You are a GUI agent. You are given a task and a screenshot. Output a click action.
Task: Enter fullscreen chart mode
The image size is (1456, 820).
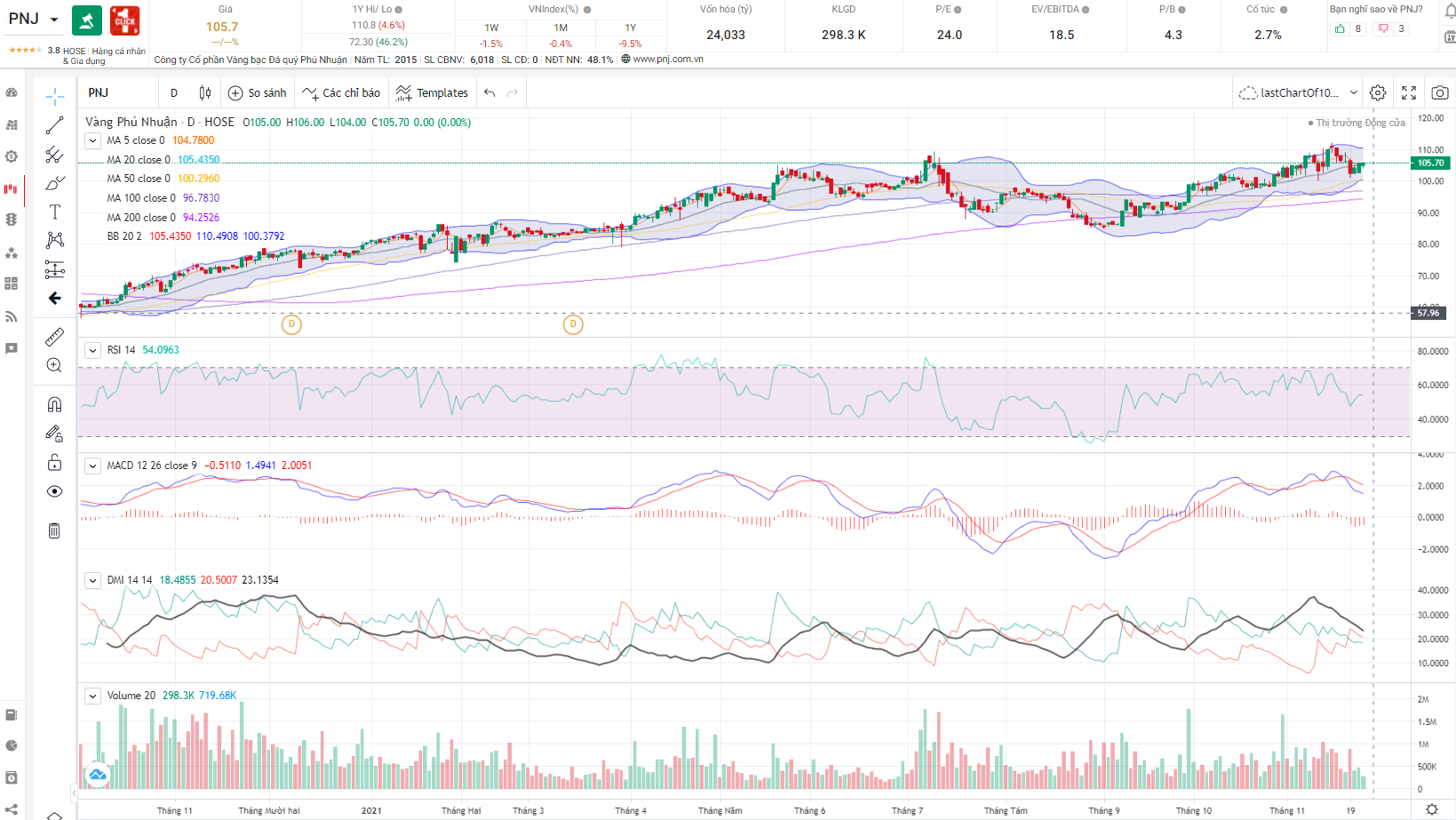click(1408, 92)
